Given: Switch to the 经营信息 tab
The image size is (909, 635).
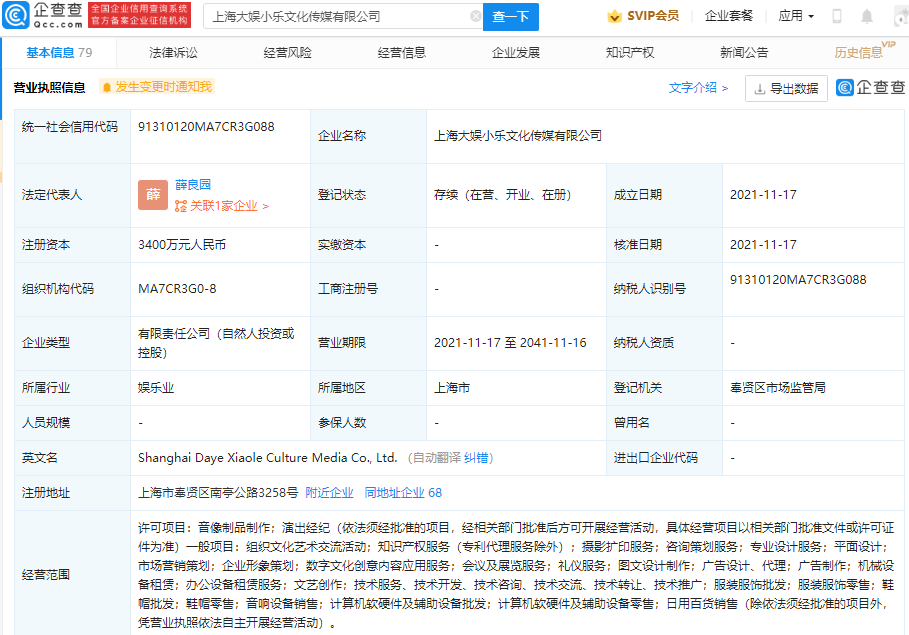Looking at the screenshot, I should 402,53.
